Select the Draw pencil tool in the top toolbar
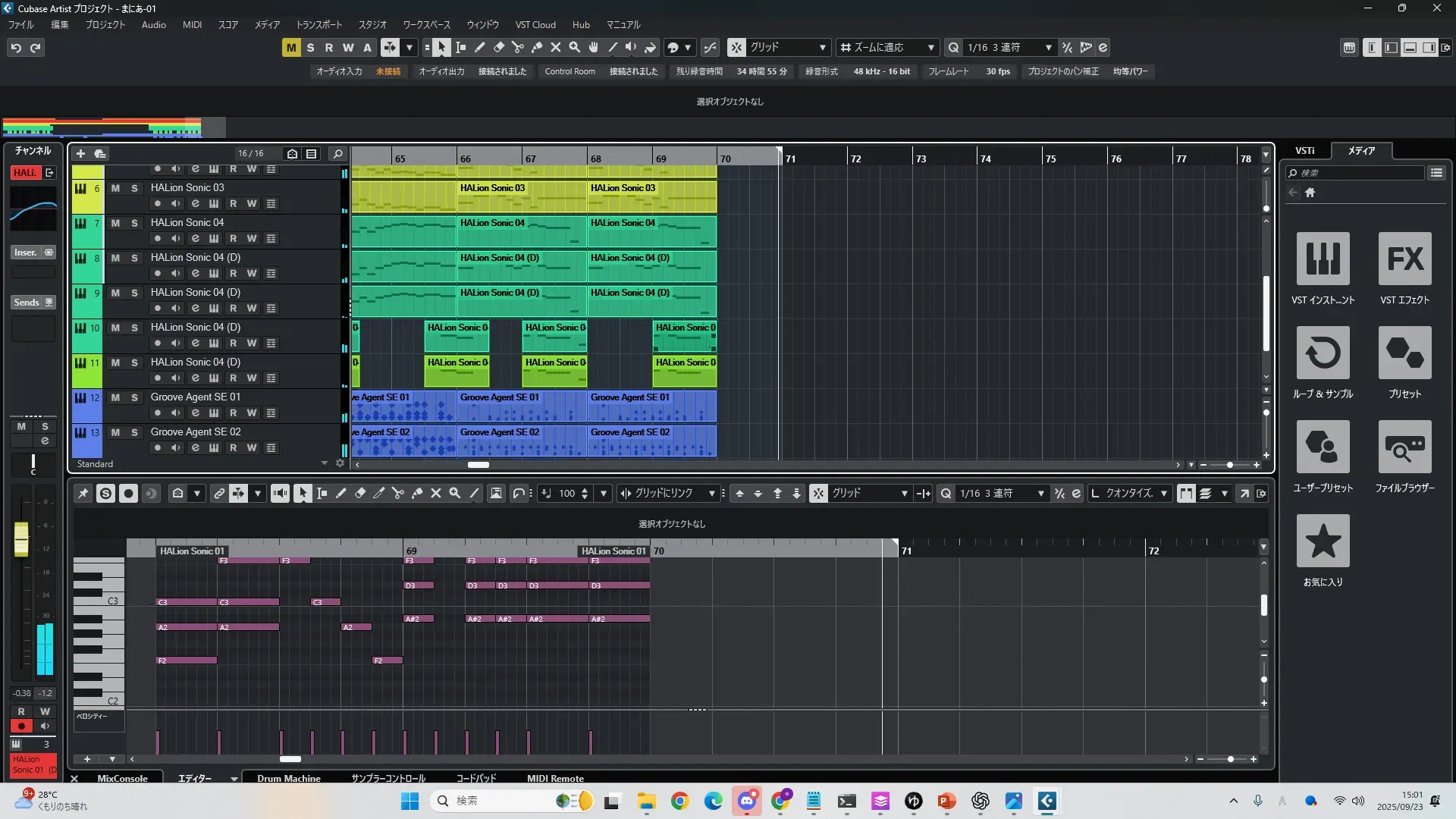1456x819 pixels. (x=480, y=47)
